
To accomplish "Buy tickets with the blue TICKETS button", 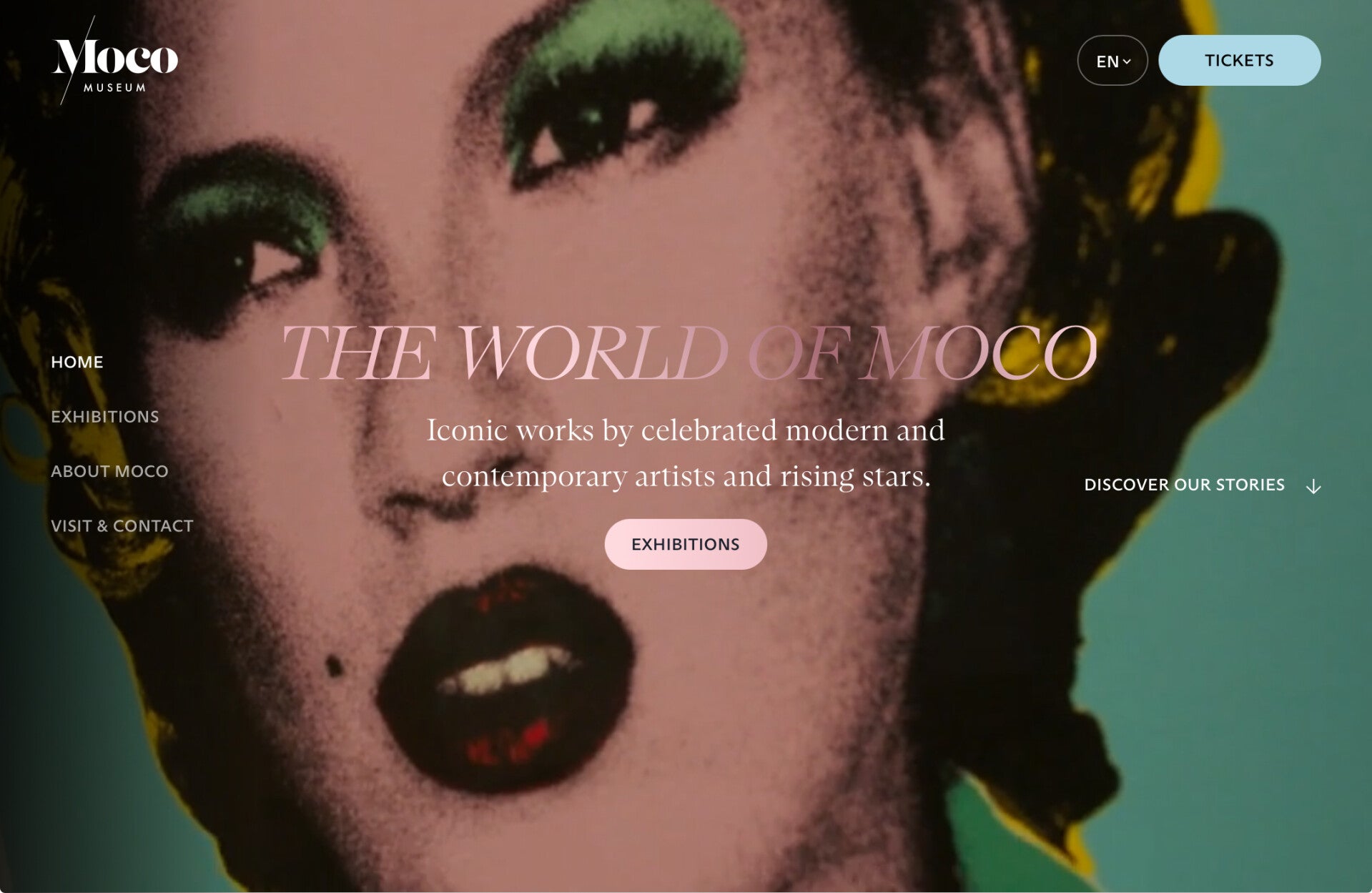I will tap(1239, 61).
